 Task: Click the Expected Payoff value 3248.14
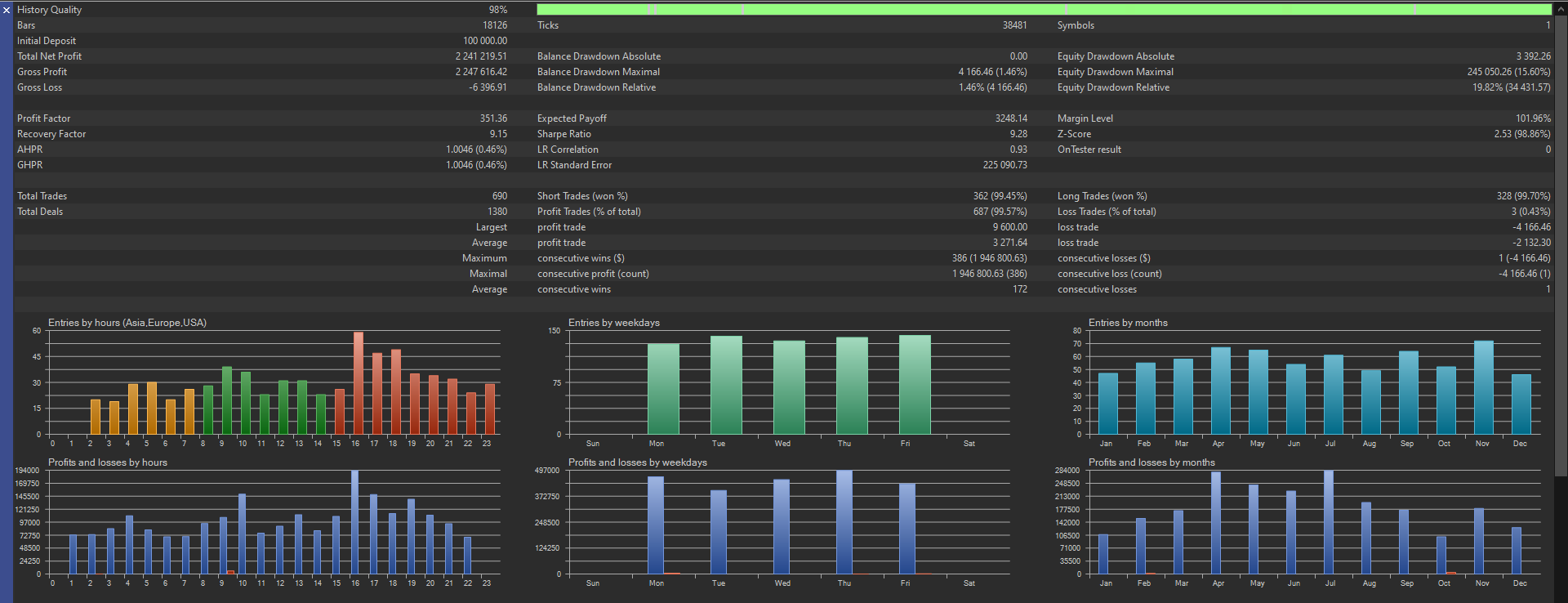click(1011, 118)
